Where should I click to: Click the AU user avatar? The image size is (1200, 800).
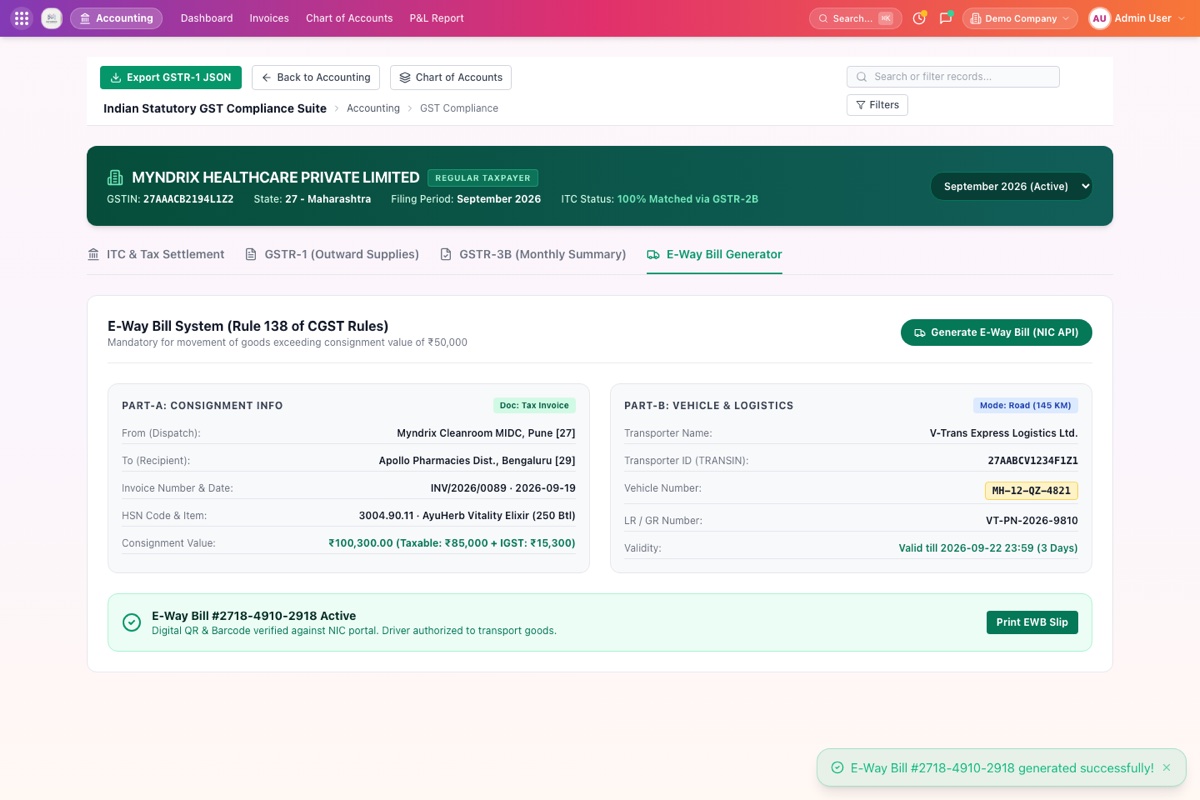(1100, 18)
